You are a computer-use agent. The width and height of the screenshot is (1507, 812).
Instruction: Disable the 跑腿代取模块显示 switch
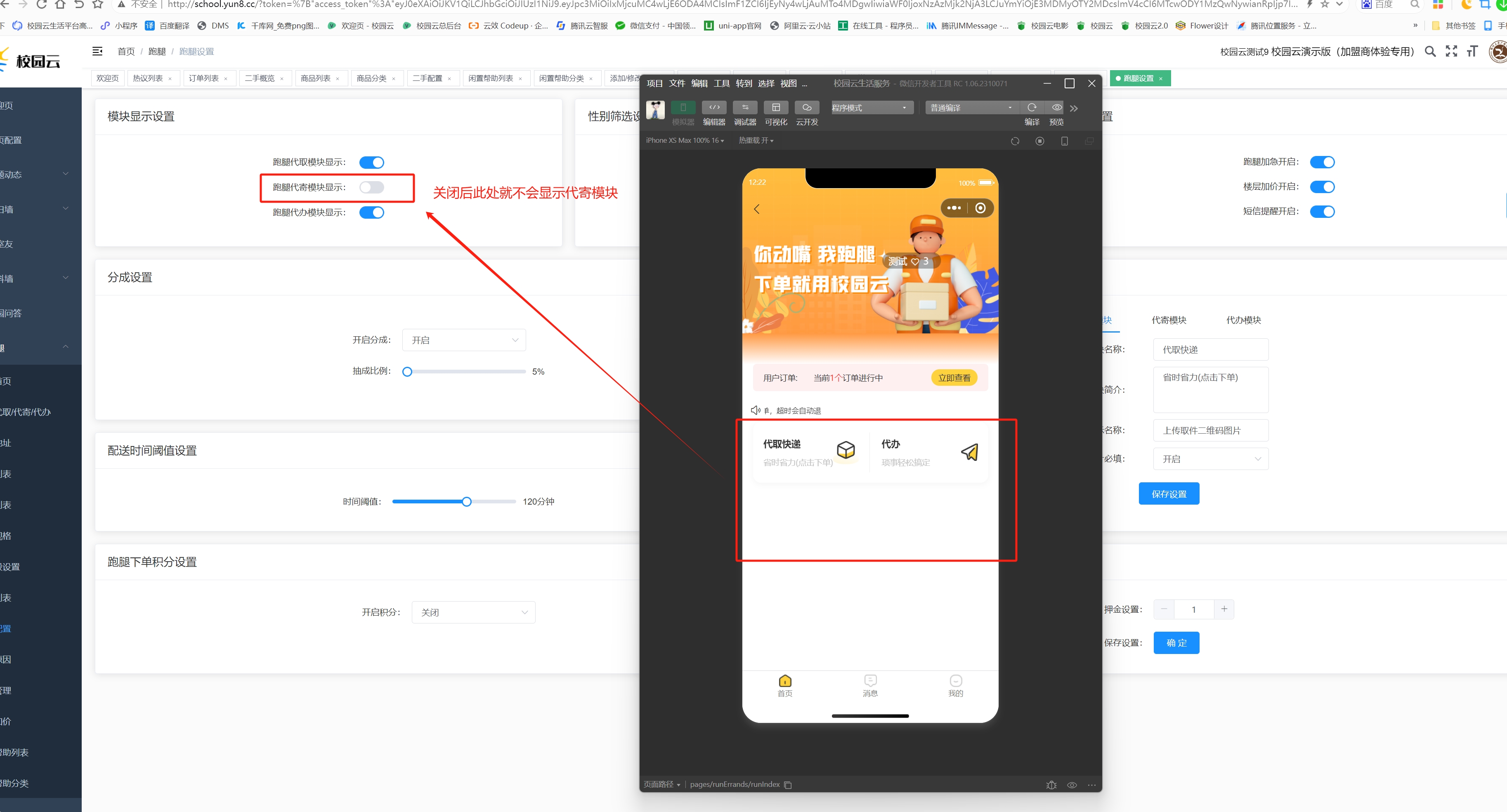click(x=371, y=162)
